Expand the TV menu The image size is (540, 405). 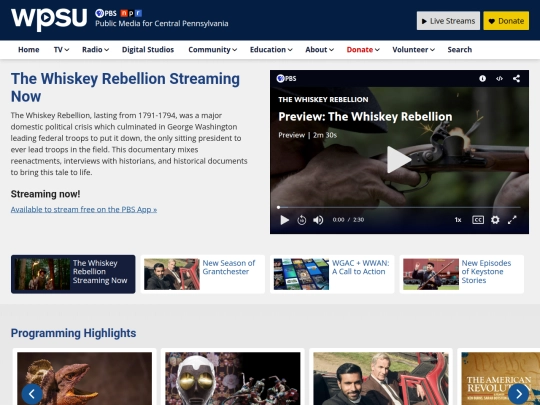point(61,50)
